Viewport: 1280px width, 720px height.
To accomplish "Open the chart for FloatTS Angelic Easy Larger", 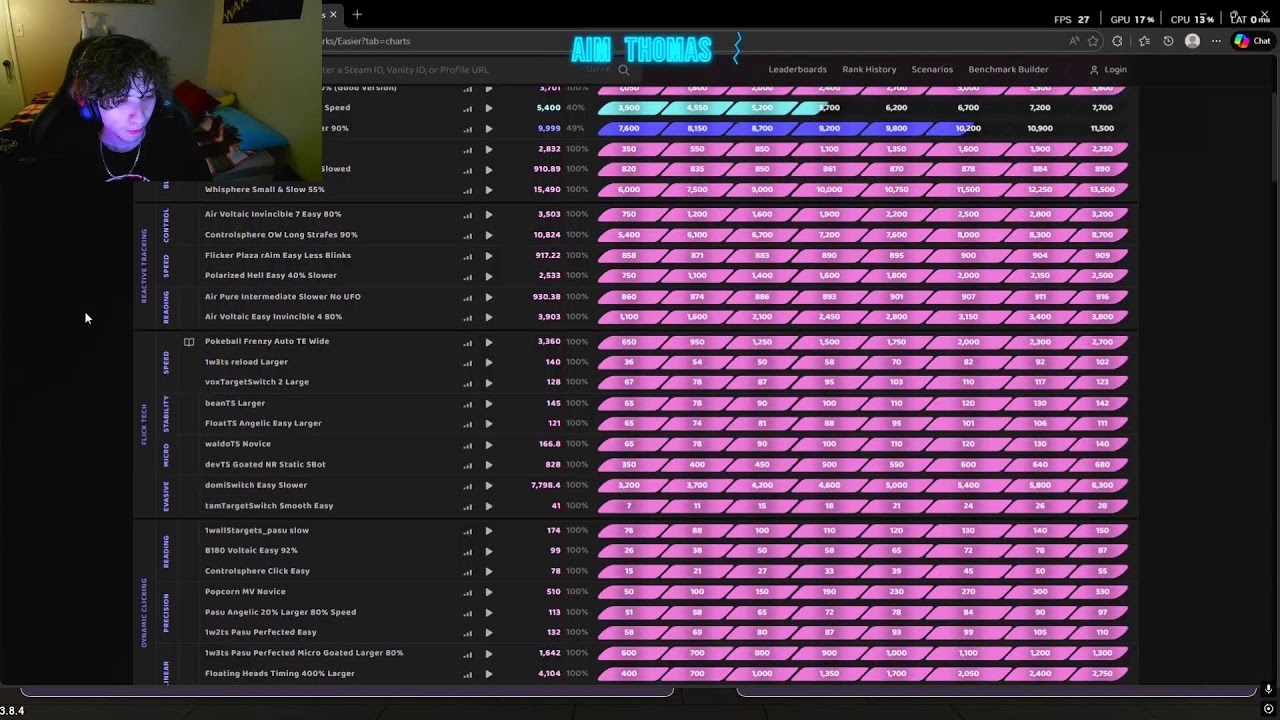I will click(x=468, y=424).
